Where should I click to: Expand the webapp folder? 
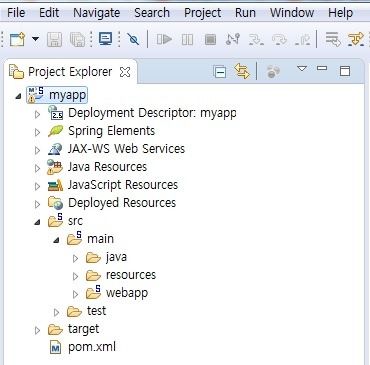76,294
